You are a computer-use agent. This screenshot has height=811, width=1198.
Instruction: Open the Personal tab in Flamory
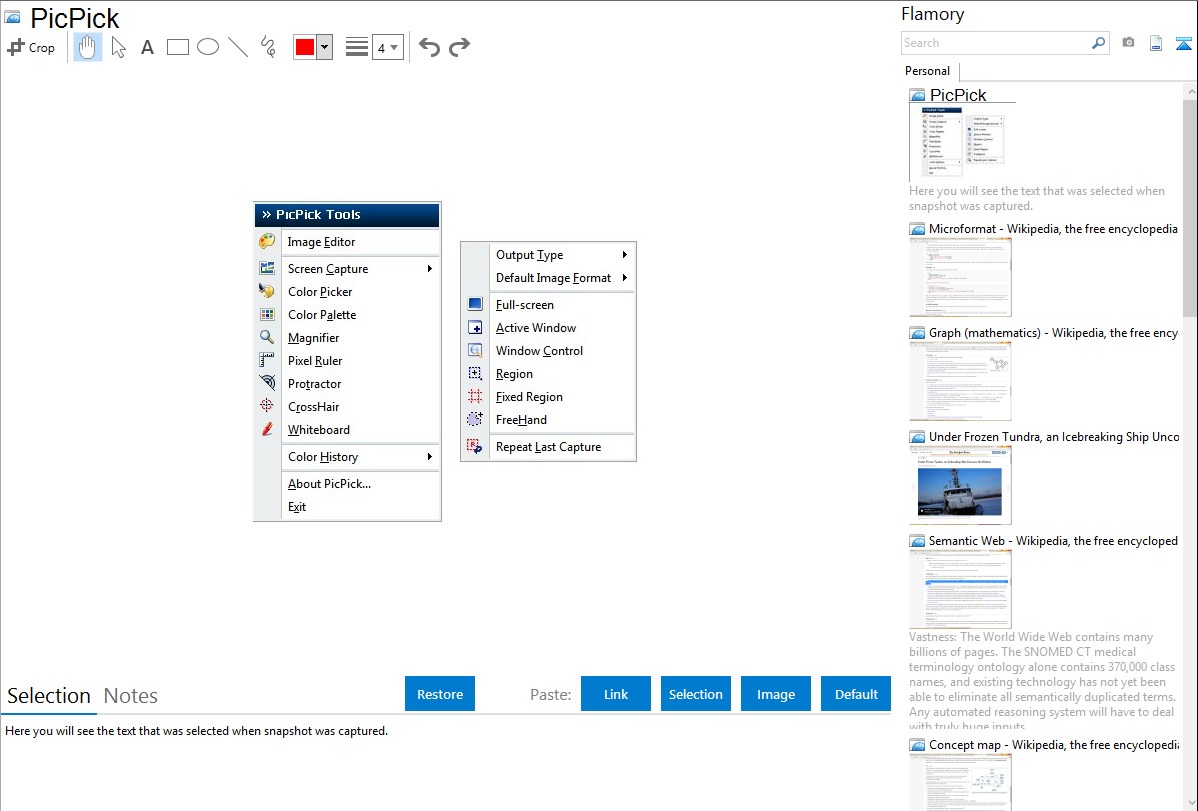pyautogui.click(x=928, y=71)
